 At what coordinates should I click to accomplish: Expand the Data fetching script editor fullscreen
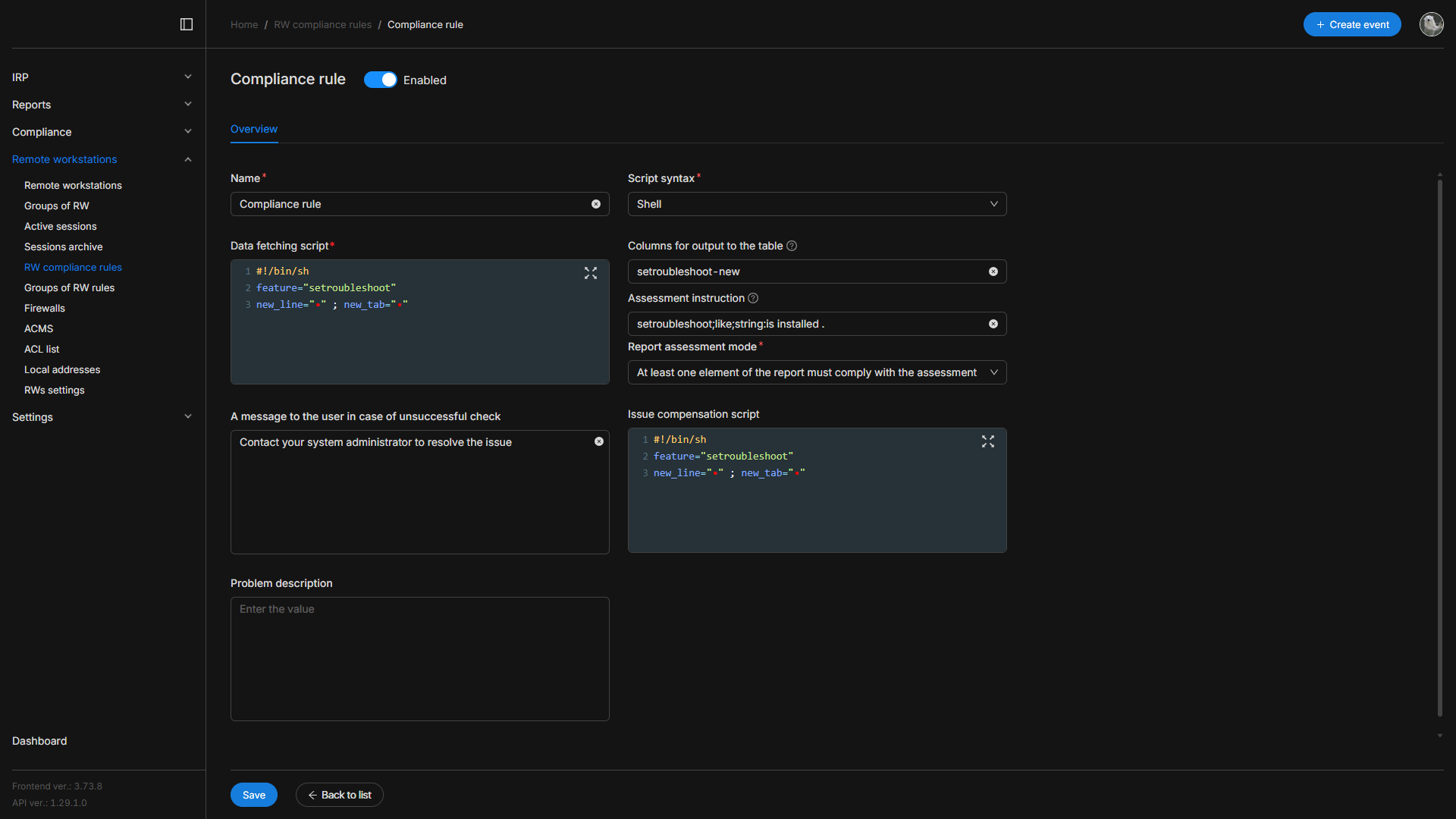click(591, 273)
